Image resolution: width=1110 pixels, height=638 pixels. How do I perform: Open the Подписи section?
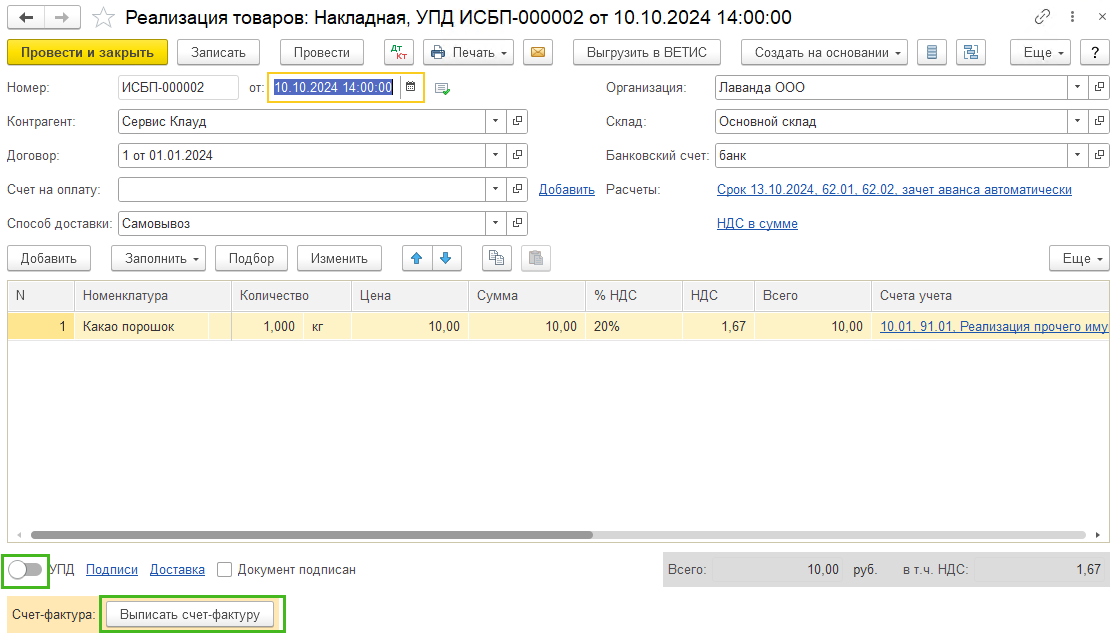tap(111, 569)
